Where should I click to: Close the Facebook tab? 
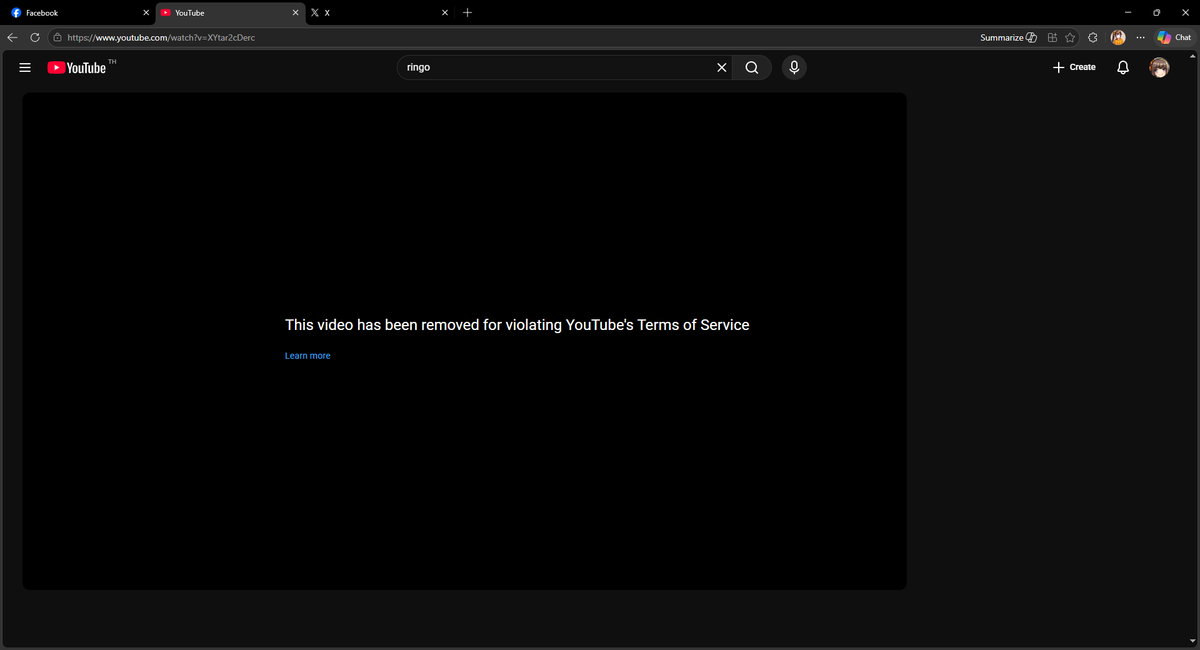(145, 13)
